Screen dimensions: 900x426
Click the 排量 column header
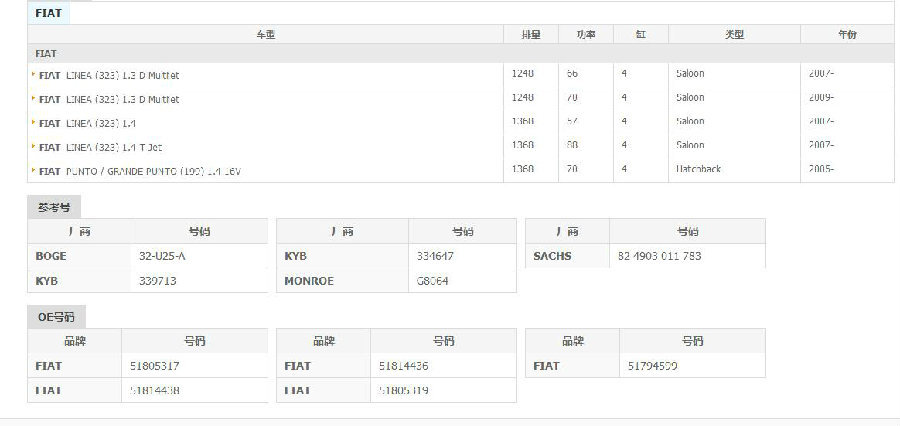pyautogui.click(x=531, y=34)
